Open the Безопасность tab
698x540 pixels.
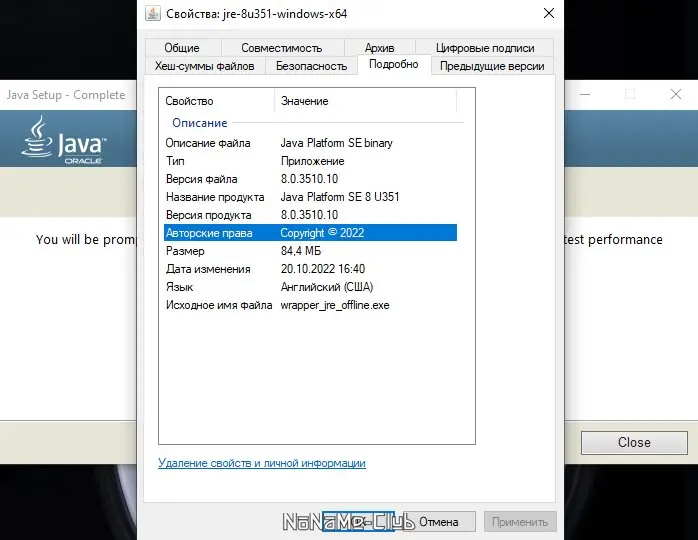point(311,66)
